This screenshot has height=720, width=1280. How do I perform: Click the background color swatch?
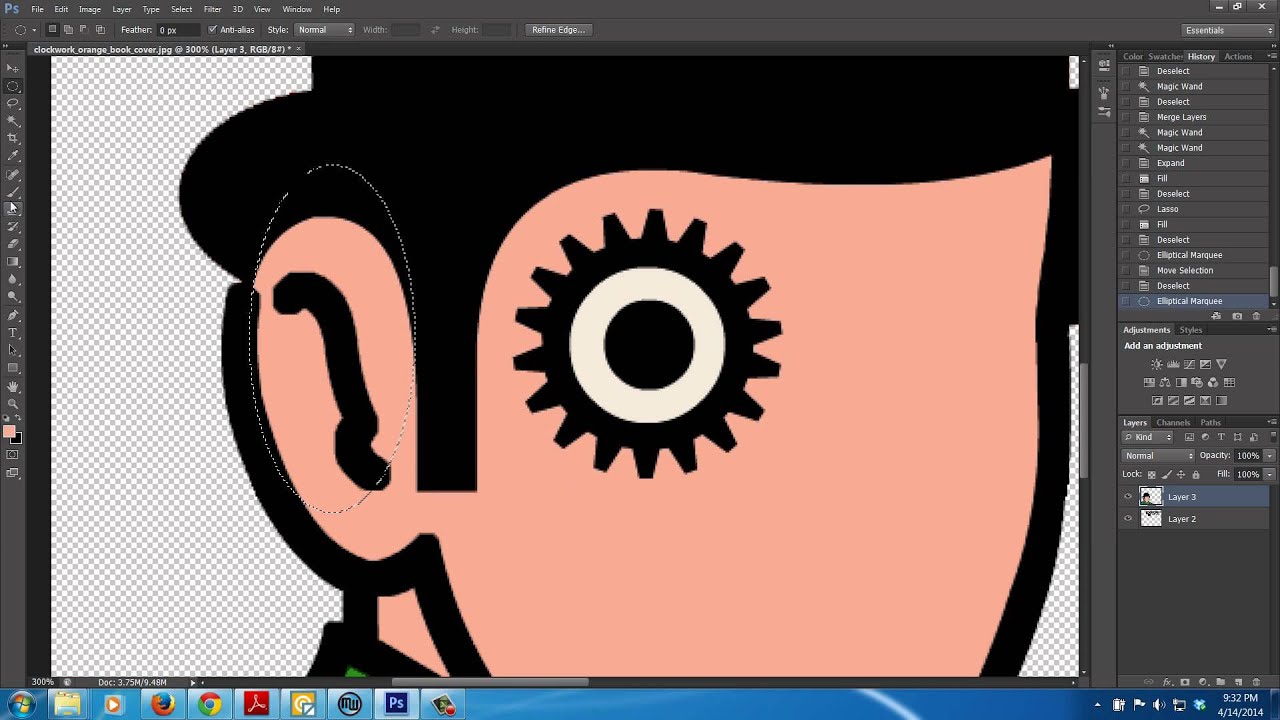pyautogui.click(x=17, y=438)
